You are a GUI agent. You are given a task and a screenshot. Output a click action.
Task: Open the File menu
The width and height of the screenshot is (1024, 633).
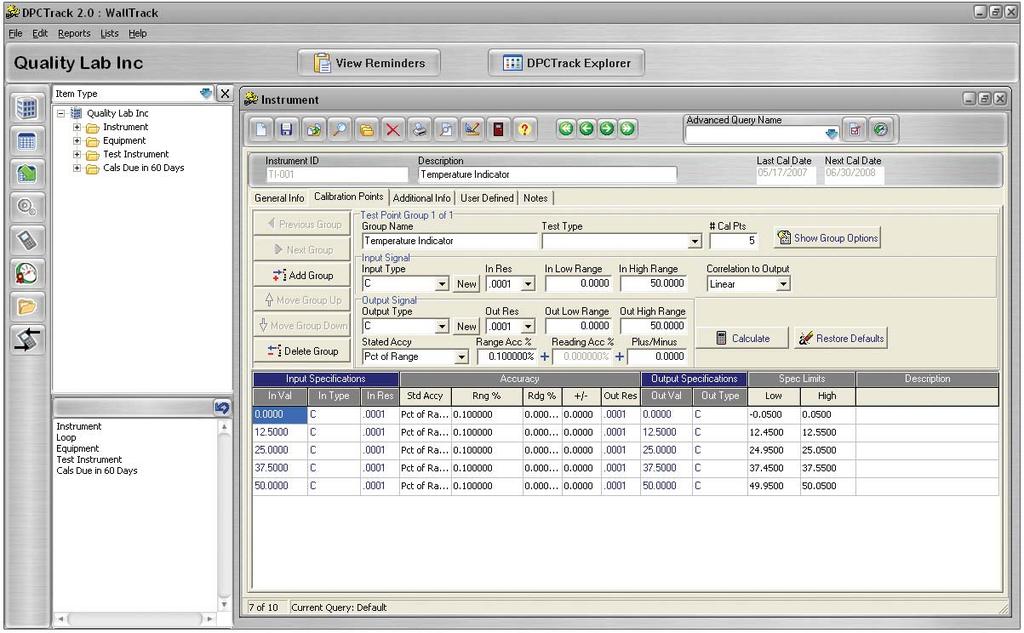point(16,33)
